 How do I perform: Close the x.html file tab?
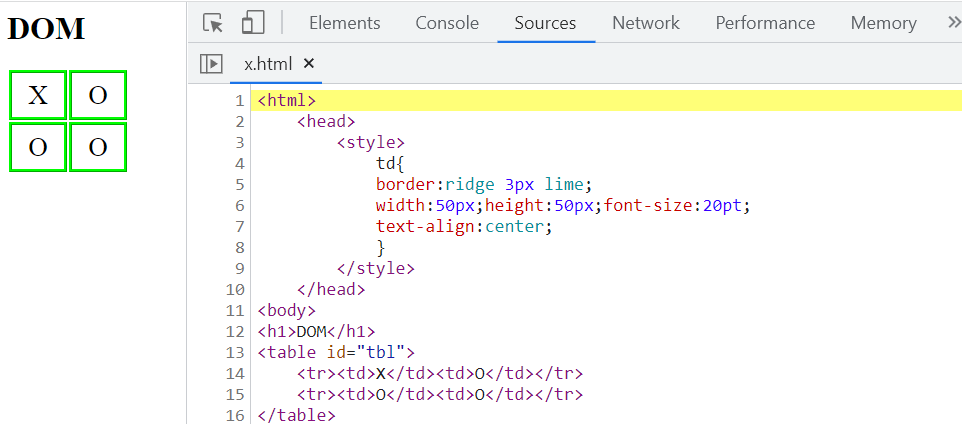[x=309, y=64]
